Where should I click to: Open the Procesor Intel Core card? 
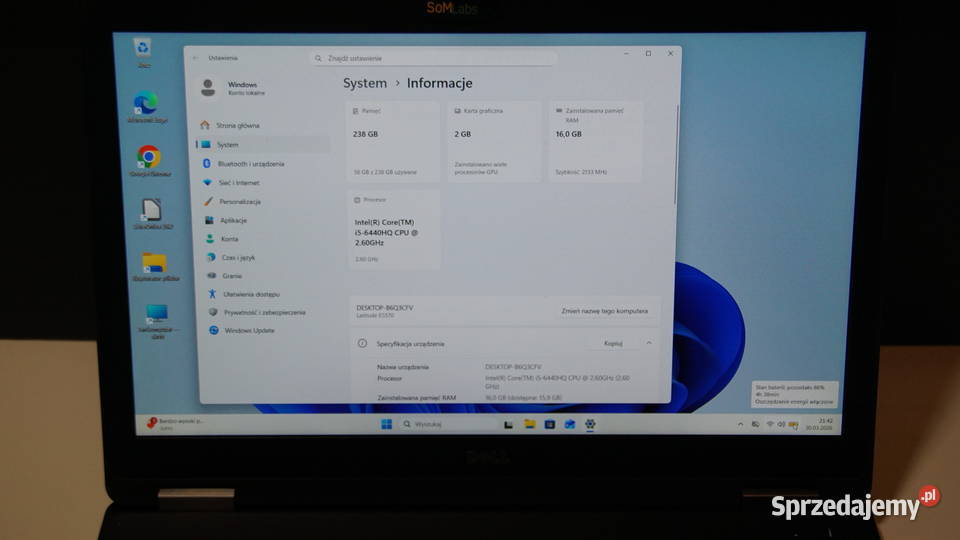394,230
